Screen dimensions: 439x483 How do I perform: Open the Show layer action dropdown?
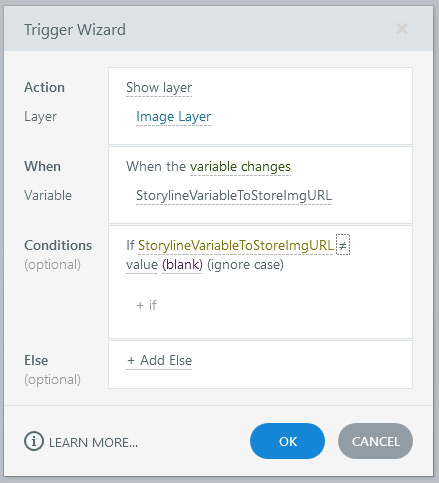coord(159,88)
